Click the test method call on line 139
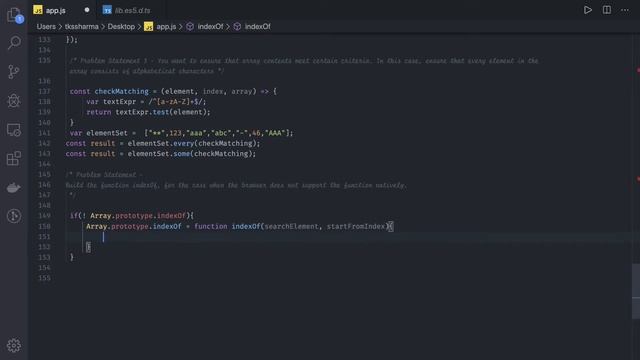This screenshot has height=360, width=640. 161,112
